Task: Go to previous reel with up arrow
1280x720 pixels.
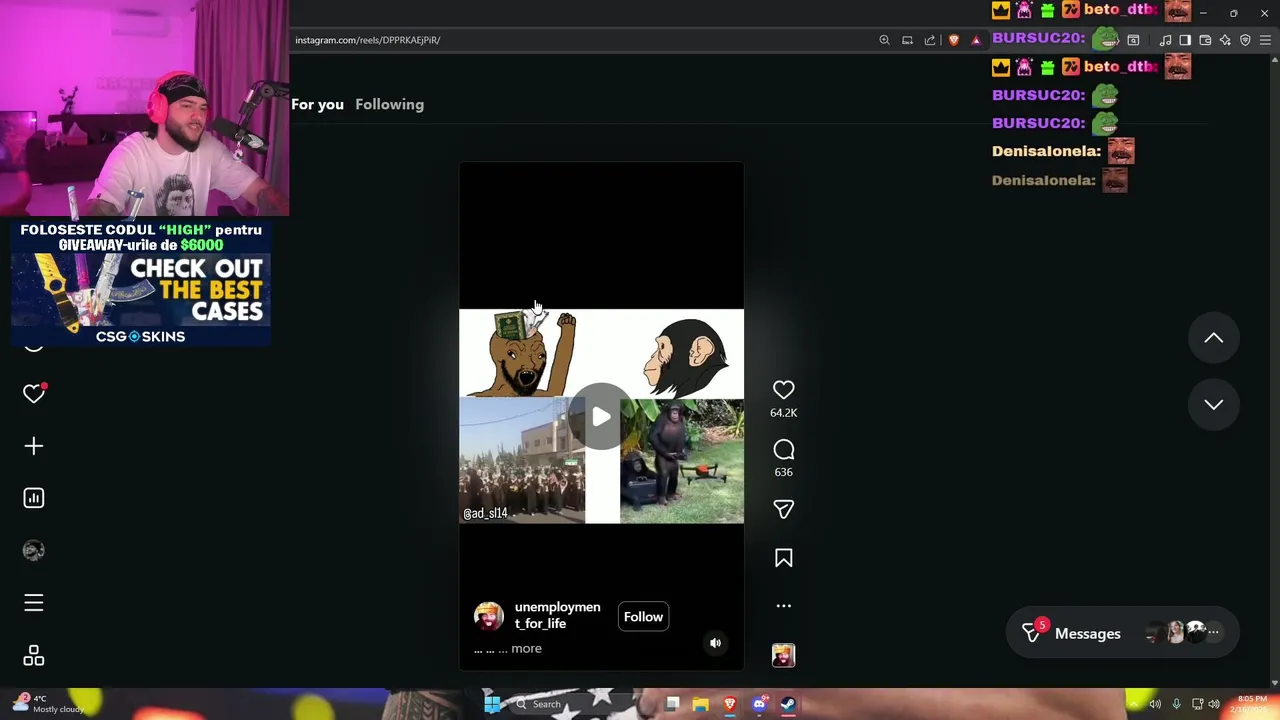Action: 1213,338
